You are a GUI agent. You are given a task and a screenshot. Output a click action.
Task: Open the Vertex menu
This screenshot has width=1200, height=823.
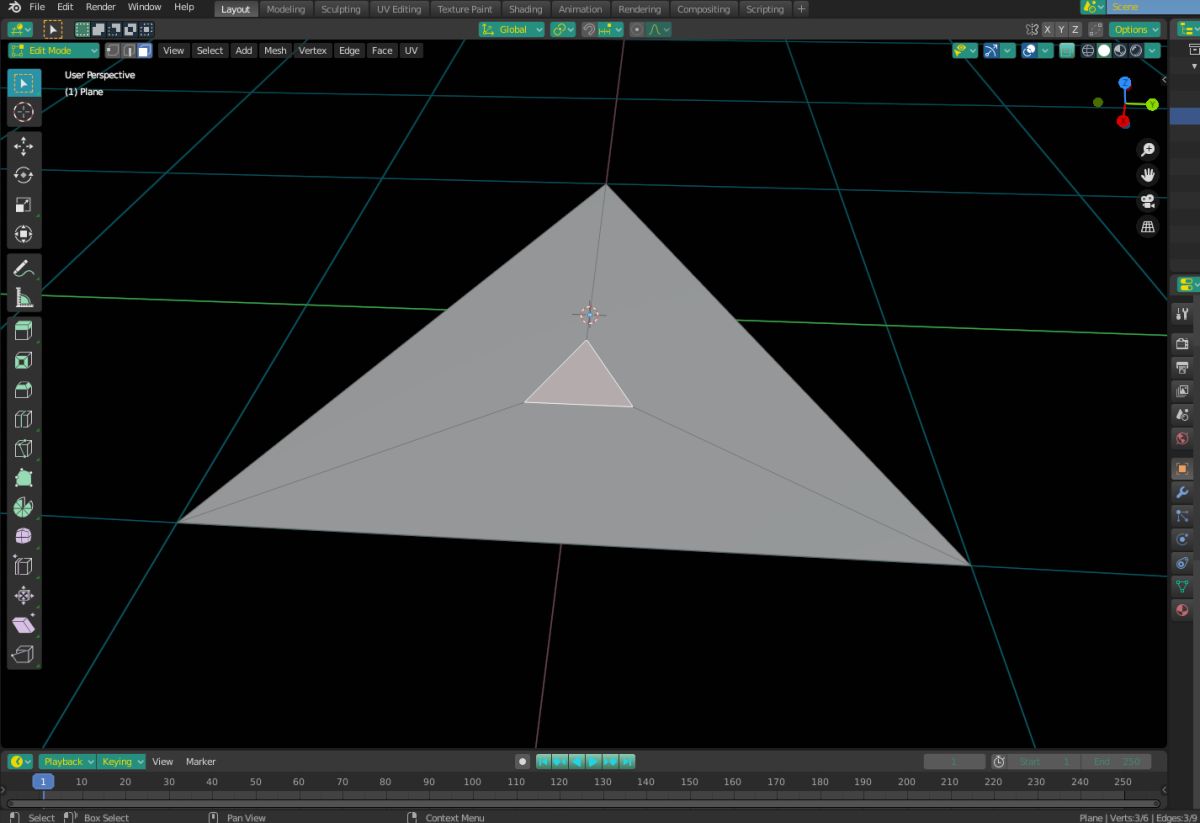[312, 50]
